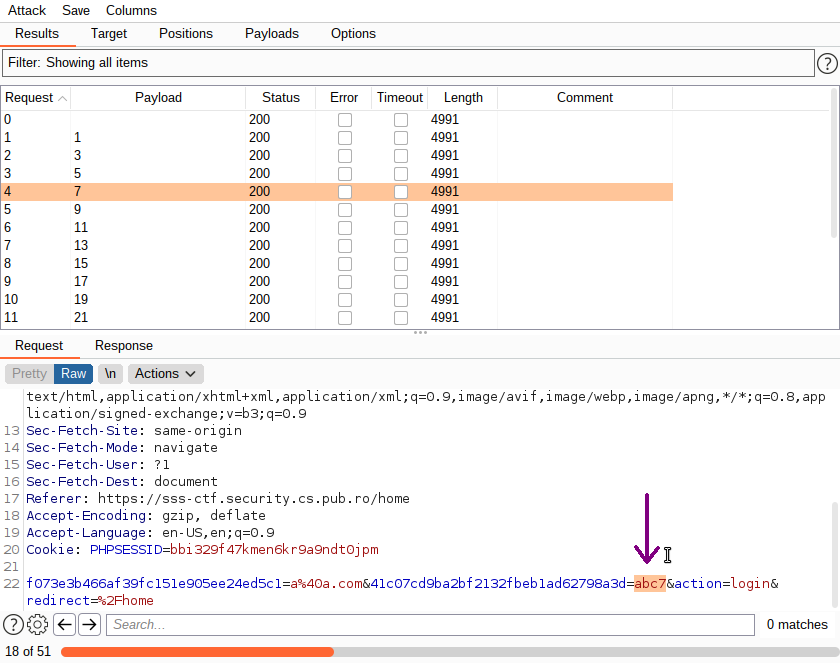Viewport: 840px width, 663px height.
Task: Open the search help icon at bottom
Action: coord(13,624)
